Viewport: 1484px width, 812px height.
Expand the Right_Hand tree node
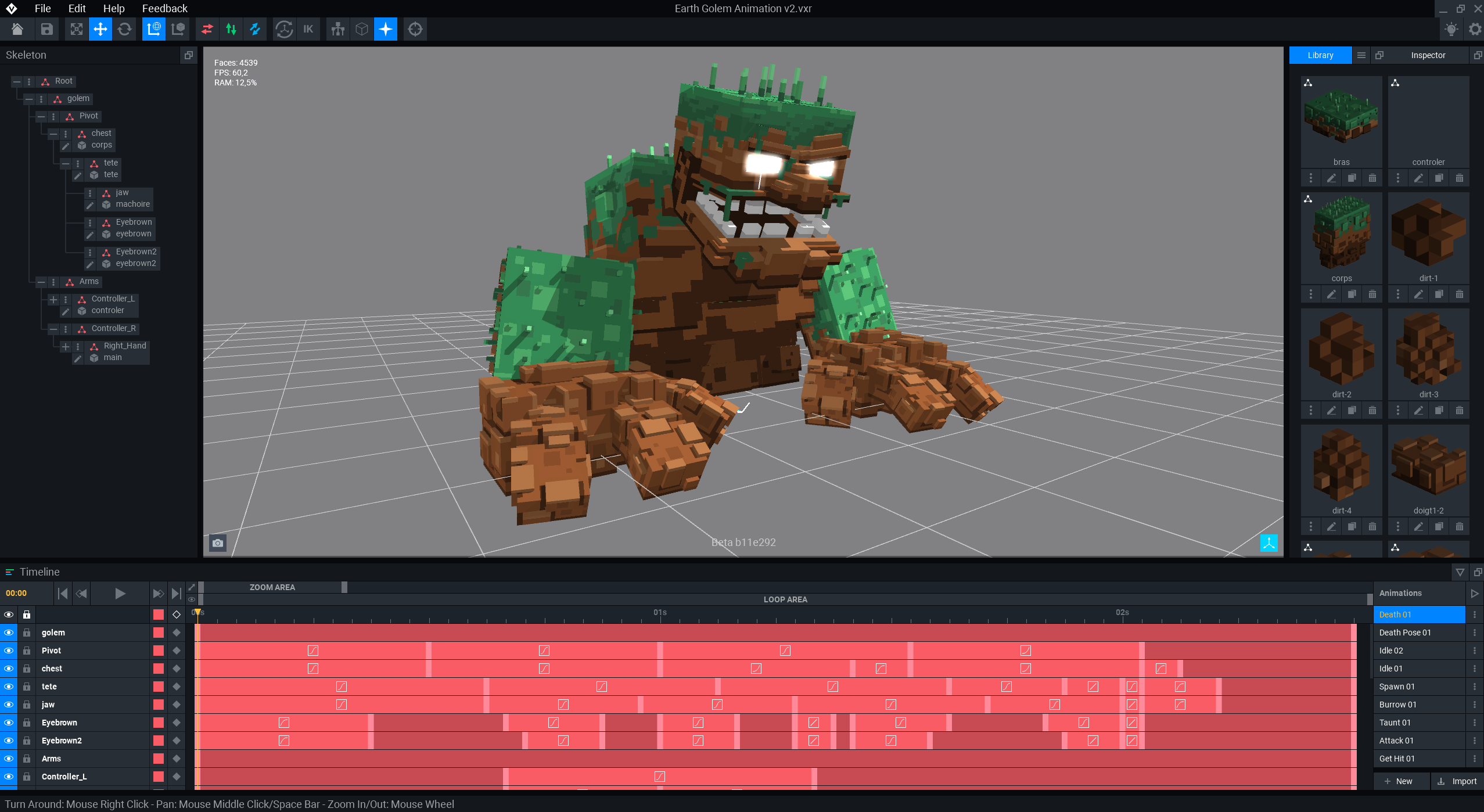[x=66, y=347]
